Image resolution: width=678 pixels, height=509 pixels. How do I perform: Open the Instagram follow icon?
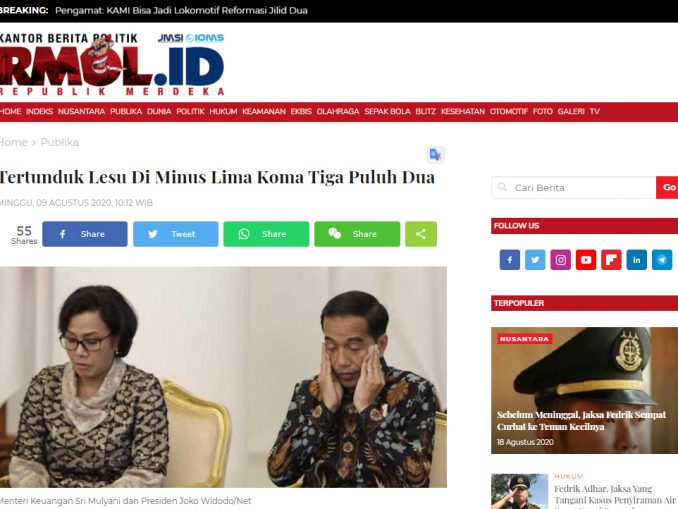[x=560, y=260]
